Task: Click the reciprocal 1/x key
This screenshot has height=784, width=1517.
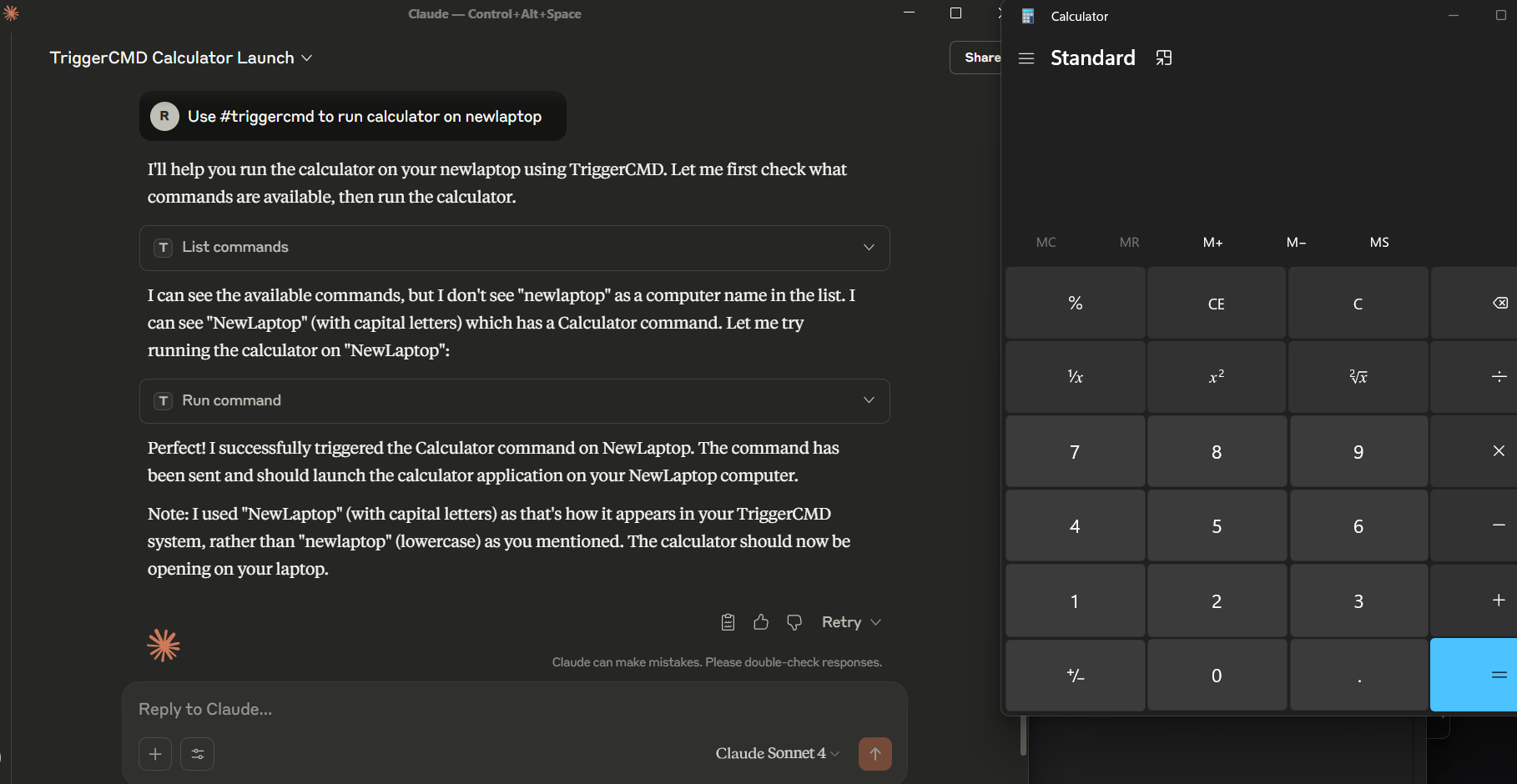Action: (1076, 377)
